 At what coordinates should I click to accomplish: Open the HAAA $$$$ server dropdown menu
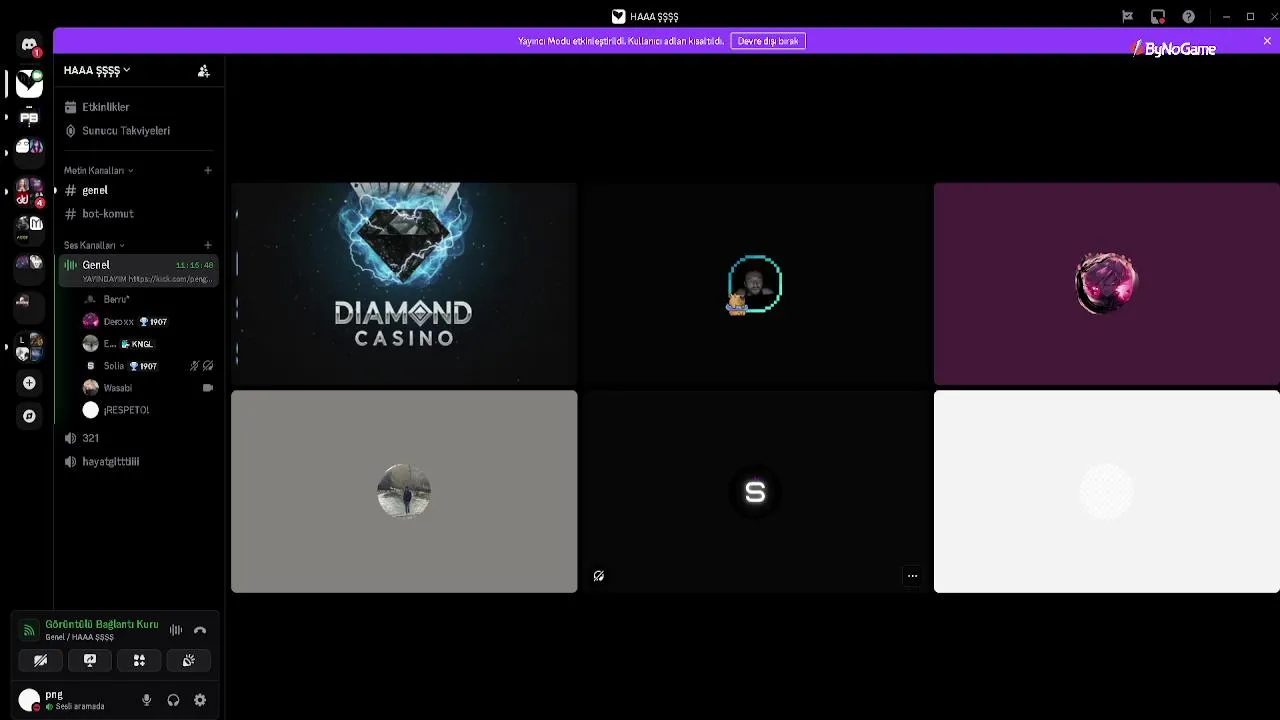pos(97,71)
